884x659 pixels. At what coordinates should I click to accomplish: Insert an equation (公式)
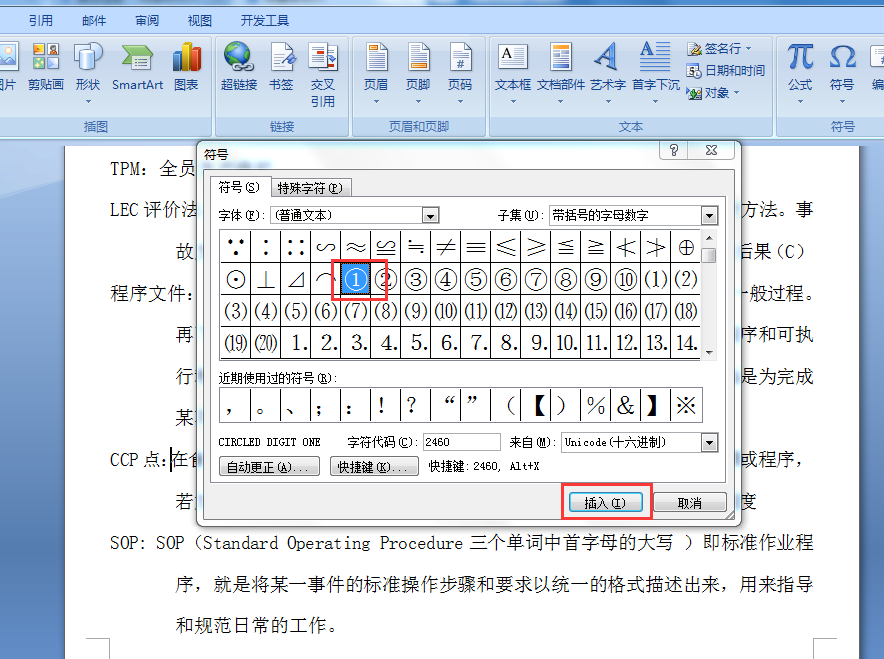click(800, 73)
